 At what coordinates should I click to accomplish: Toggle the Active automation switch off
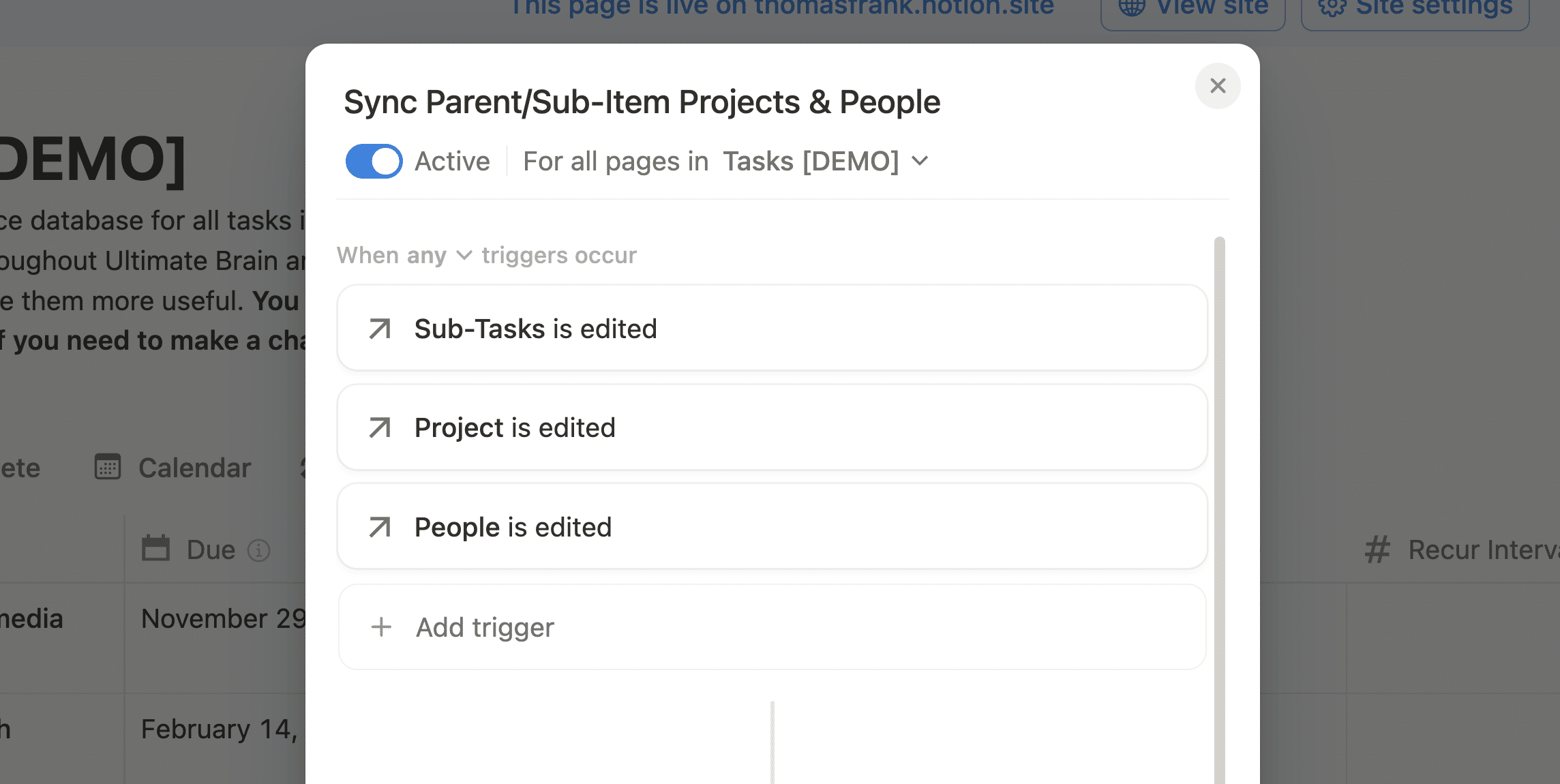374,162
